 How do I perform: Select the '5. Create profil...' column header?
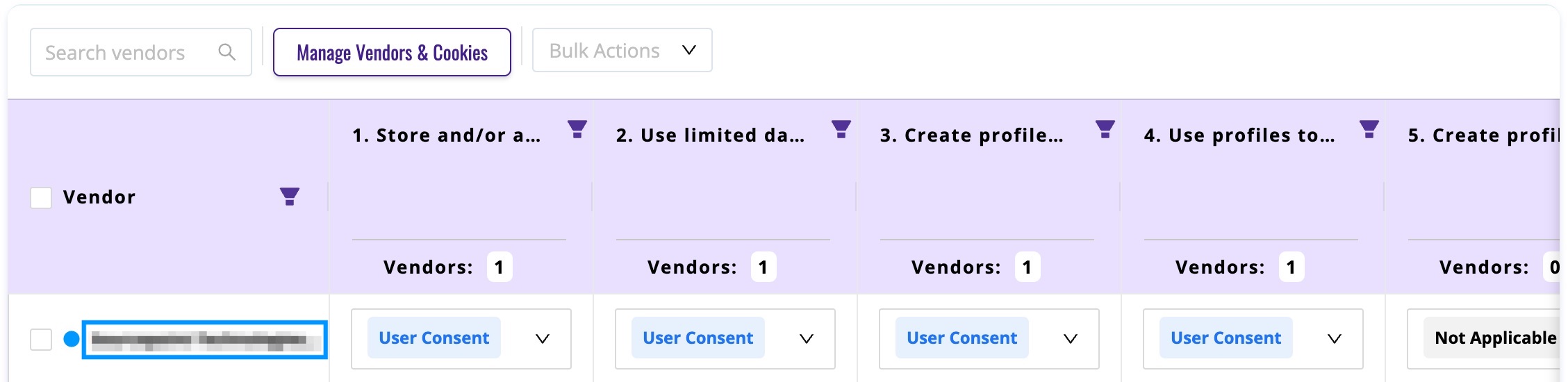click(x=1483, y=135)
